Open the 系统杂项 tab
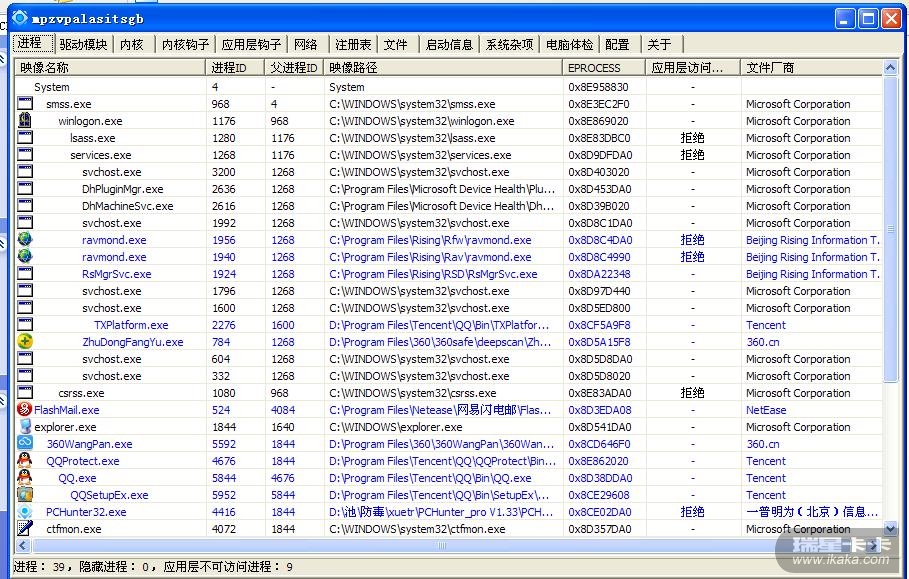The width and height of the screenshot is (909, 579). pyautogui.click(x=510, y=44)
